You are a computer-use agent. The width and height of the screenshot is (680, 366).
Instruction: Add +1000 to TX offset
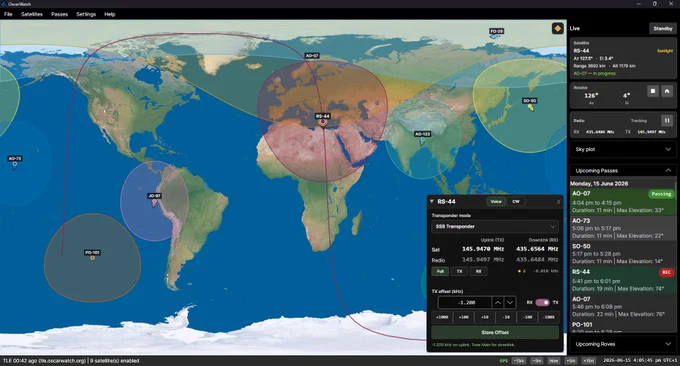pyautogui.click(x=441, y=317)
